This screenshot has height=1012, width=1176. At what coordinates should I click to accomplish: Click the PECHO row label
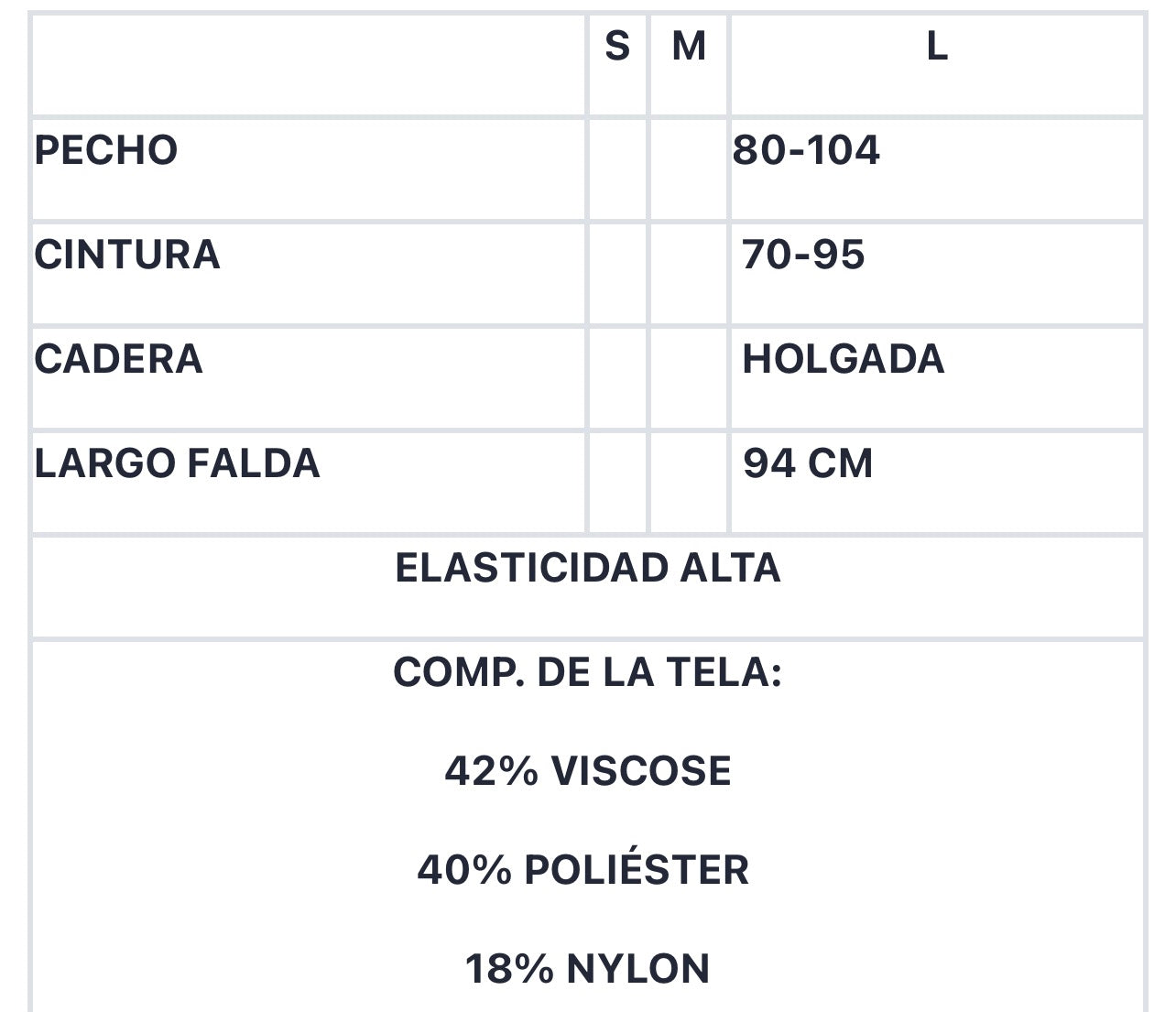pos(106,150)
